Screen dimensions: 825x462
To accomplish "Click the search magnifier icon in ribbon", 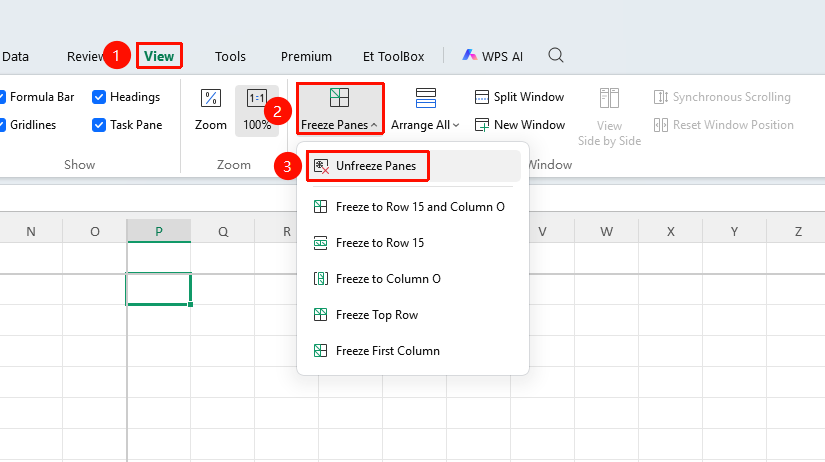I will 556,55.
